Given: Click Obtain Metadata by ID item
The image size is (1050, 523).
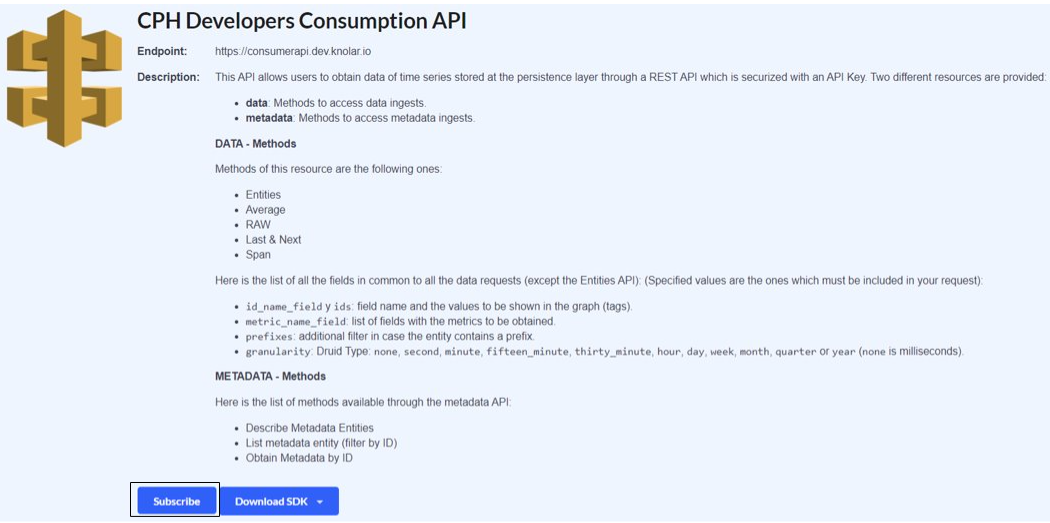Looking at the screenshot, I should 299,458.
